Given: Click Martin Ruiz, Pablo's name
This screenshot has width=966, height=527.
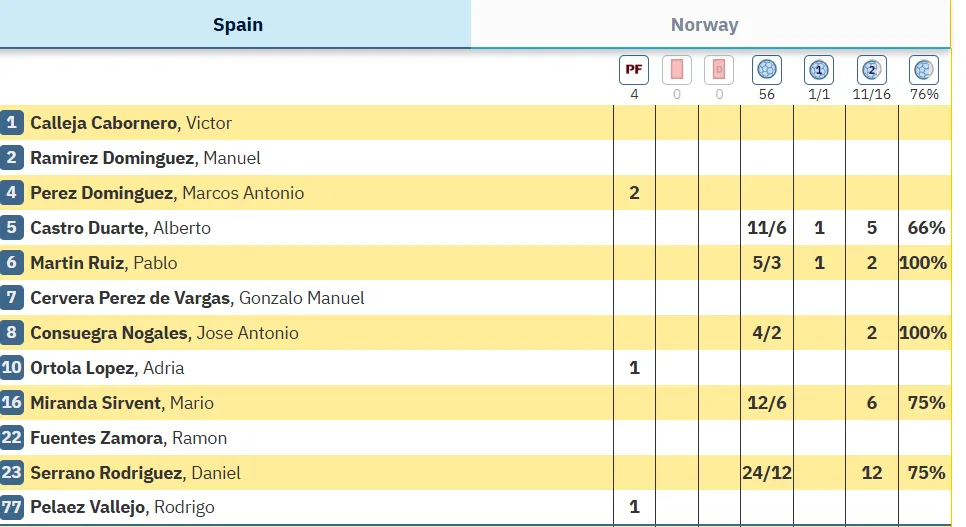Looking at the screenshot, I should [104, 263].
